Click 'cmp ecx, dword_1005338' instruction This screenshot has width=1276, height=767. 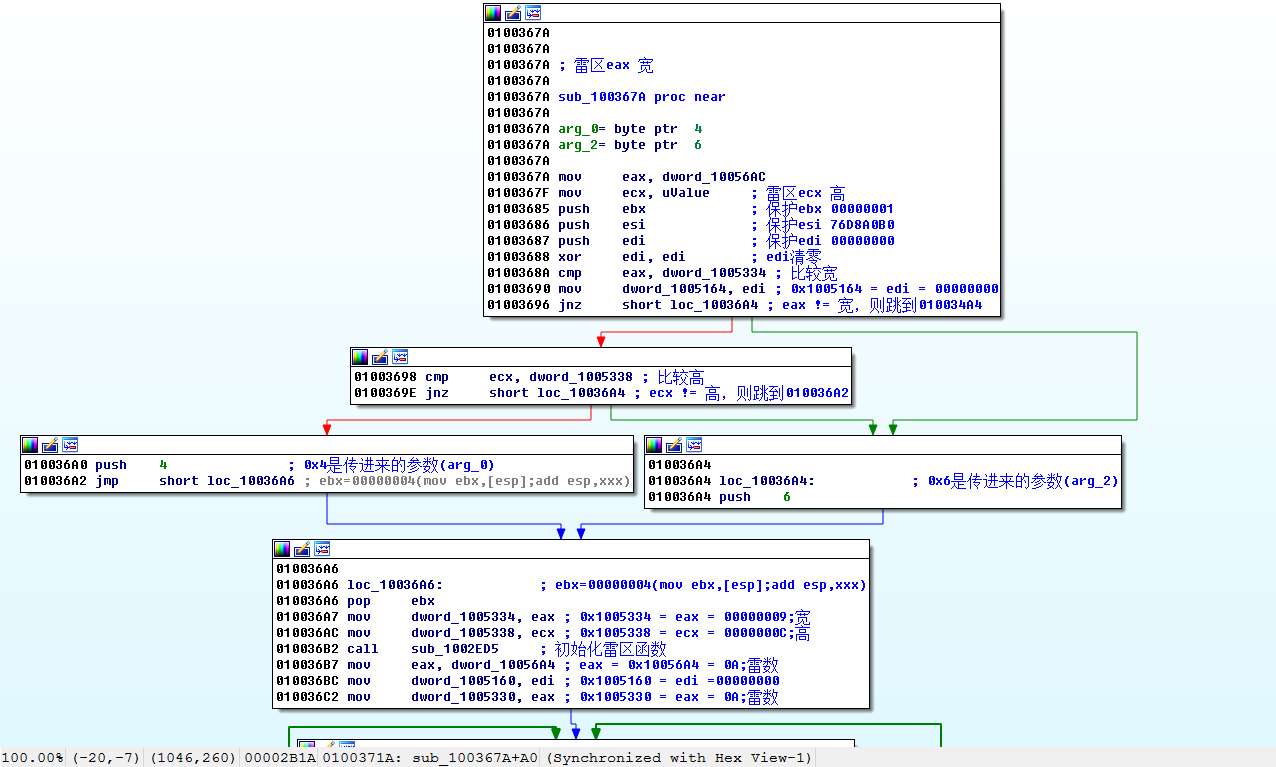(x=529, y=377)
